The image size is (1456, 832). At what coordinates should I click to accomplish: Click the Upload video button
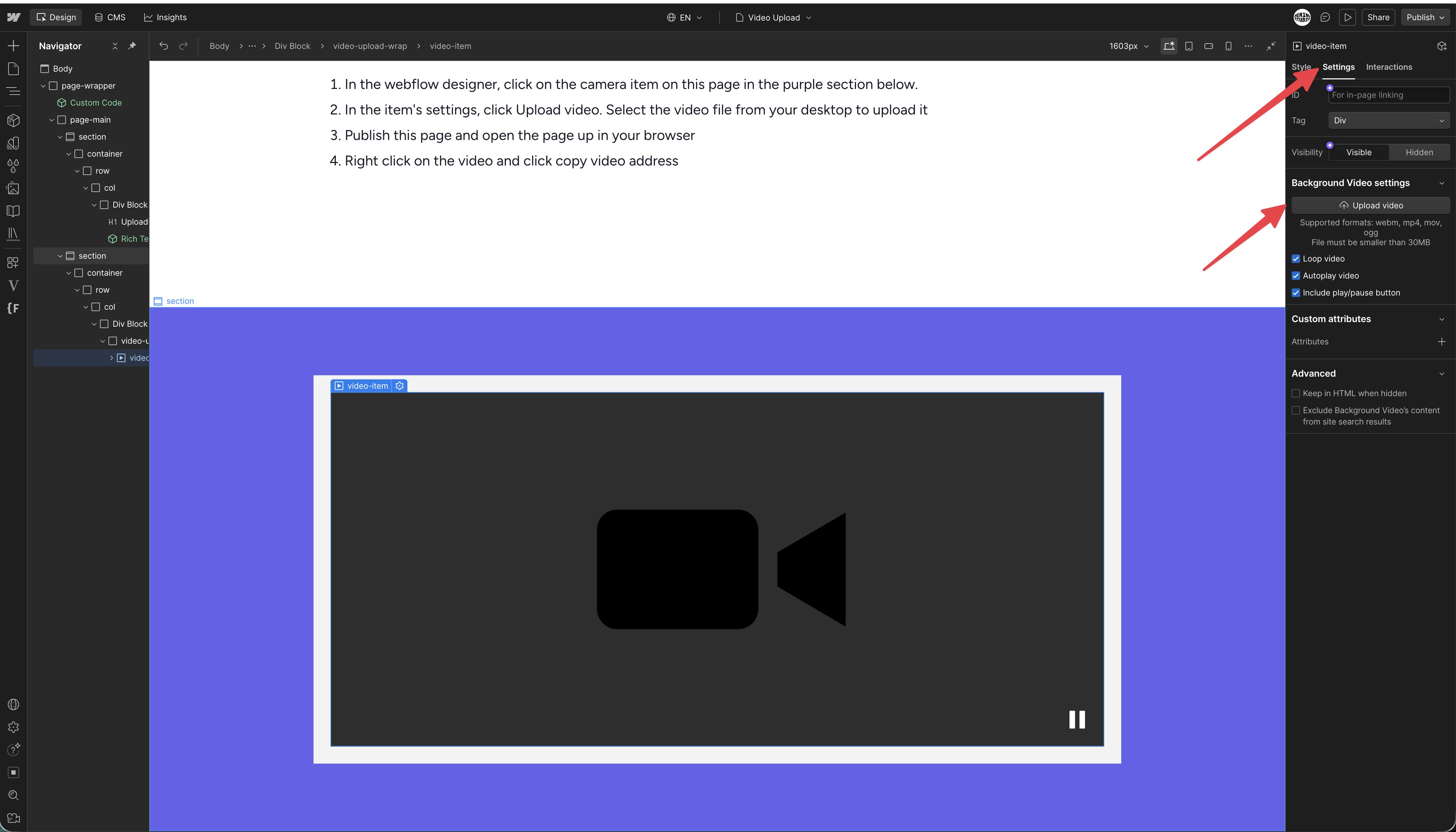point(1370,206)
